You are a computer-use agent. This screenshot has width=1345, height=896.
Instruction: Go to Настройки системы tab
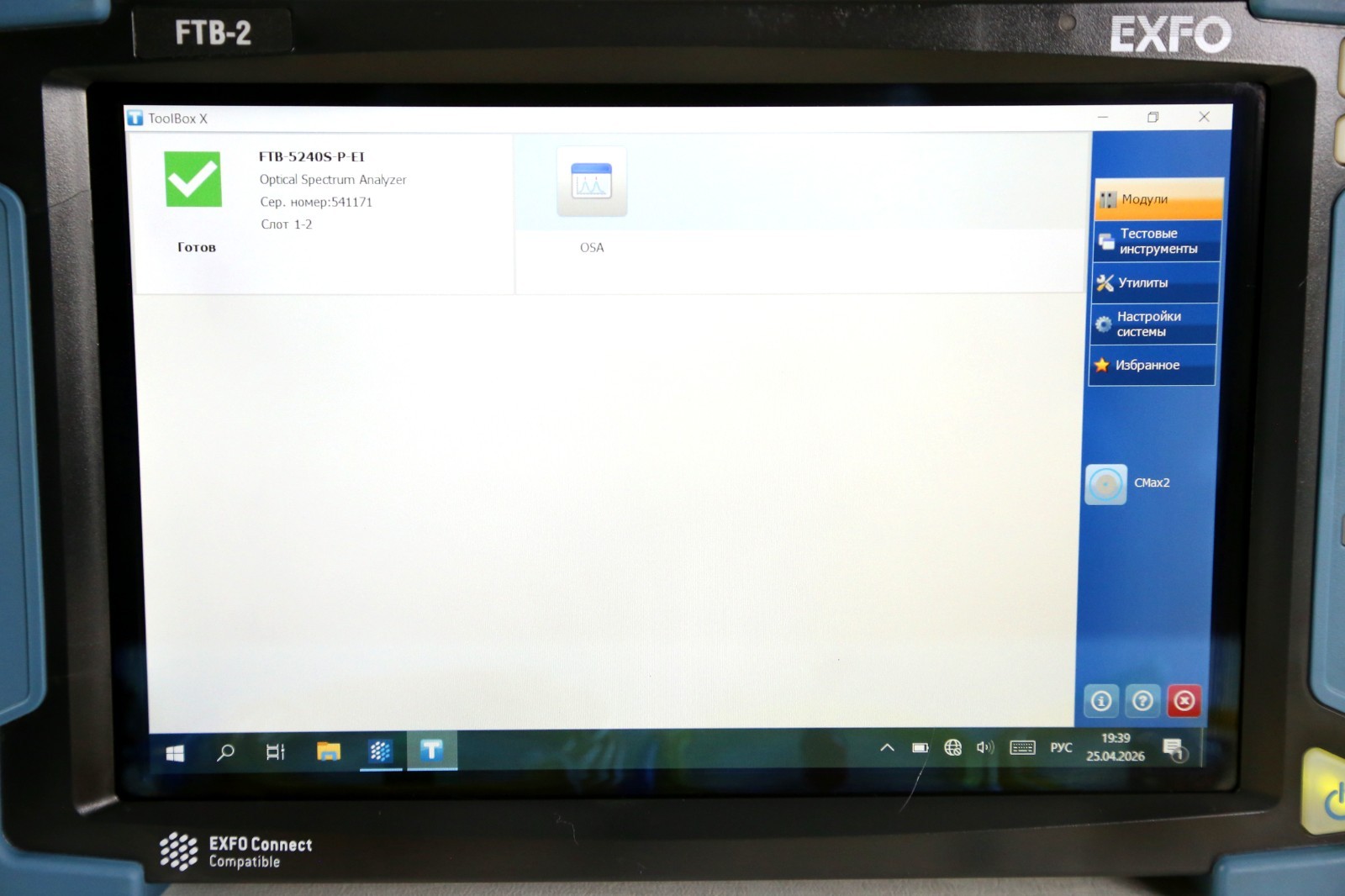[x=1153, y=324]
